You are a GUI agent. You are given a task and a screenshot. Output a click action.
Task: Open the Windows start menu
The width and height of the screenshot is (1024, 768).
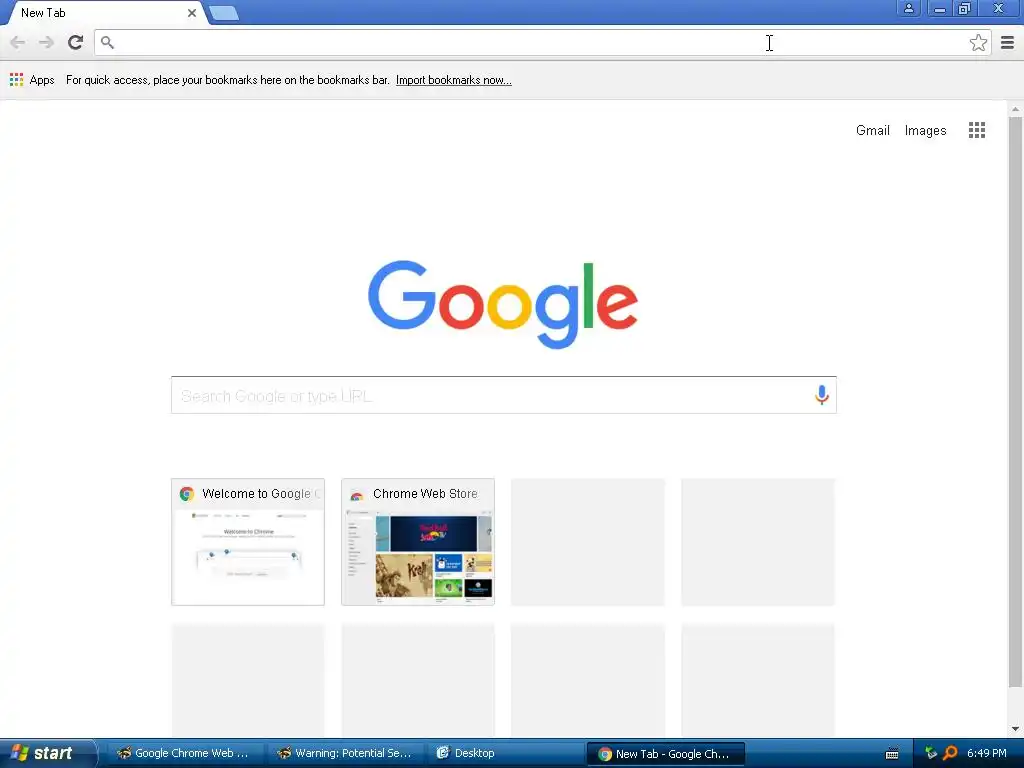47,753
